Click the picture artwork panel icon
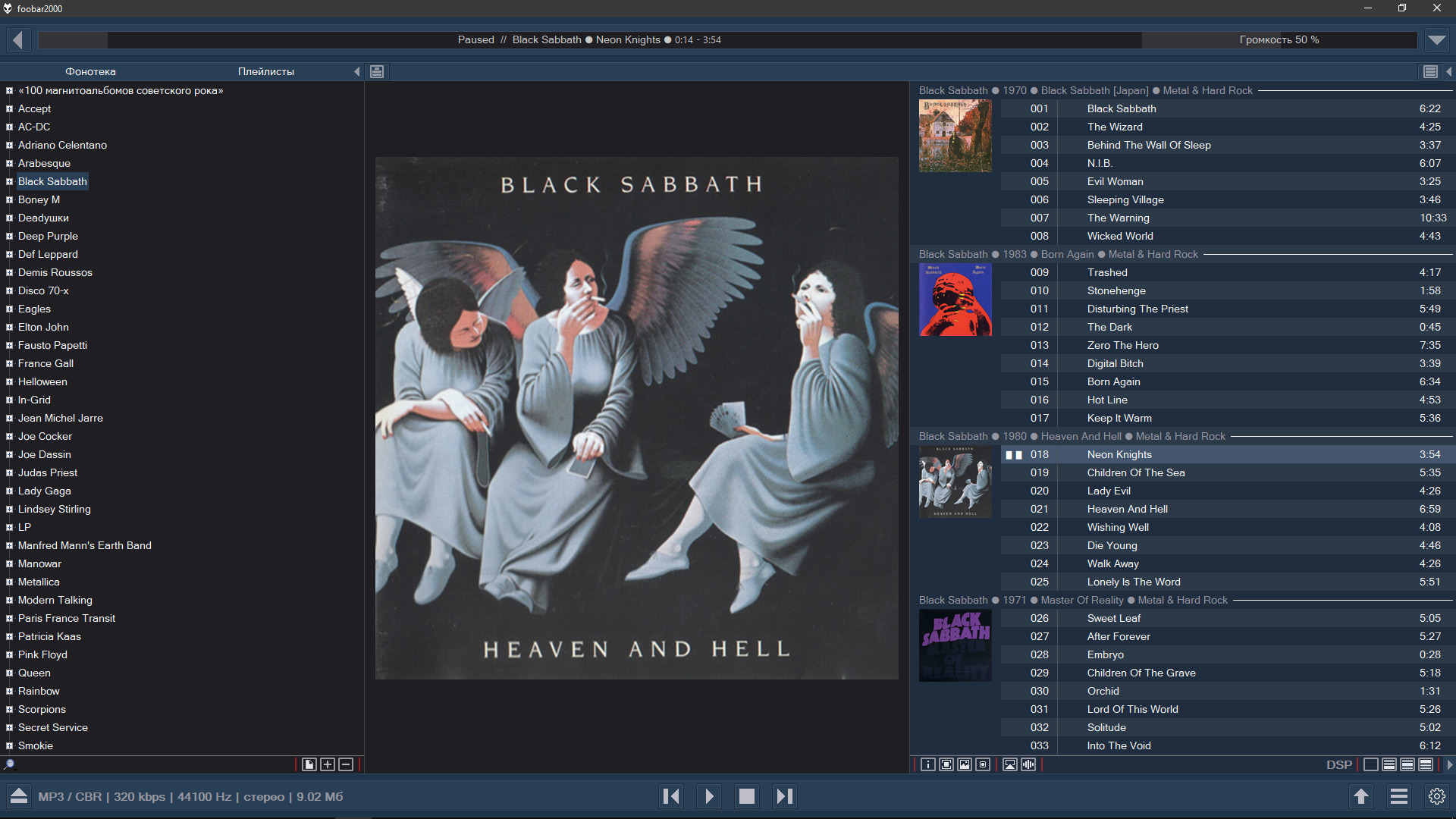The image size is (1456, 819). 965,764
